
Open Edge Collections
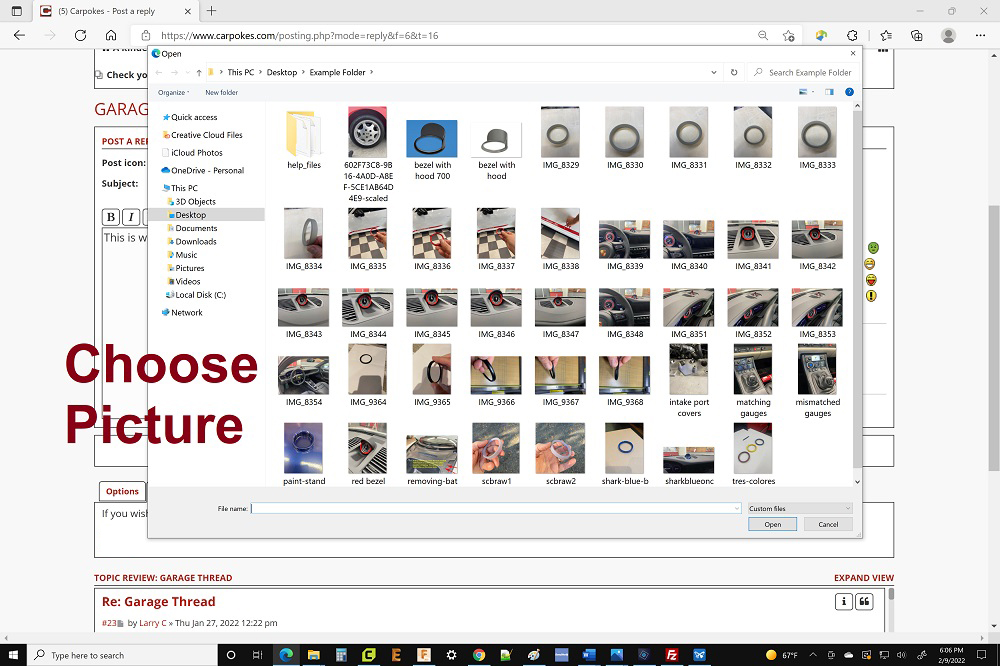[x=917, y=33]
